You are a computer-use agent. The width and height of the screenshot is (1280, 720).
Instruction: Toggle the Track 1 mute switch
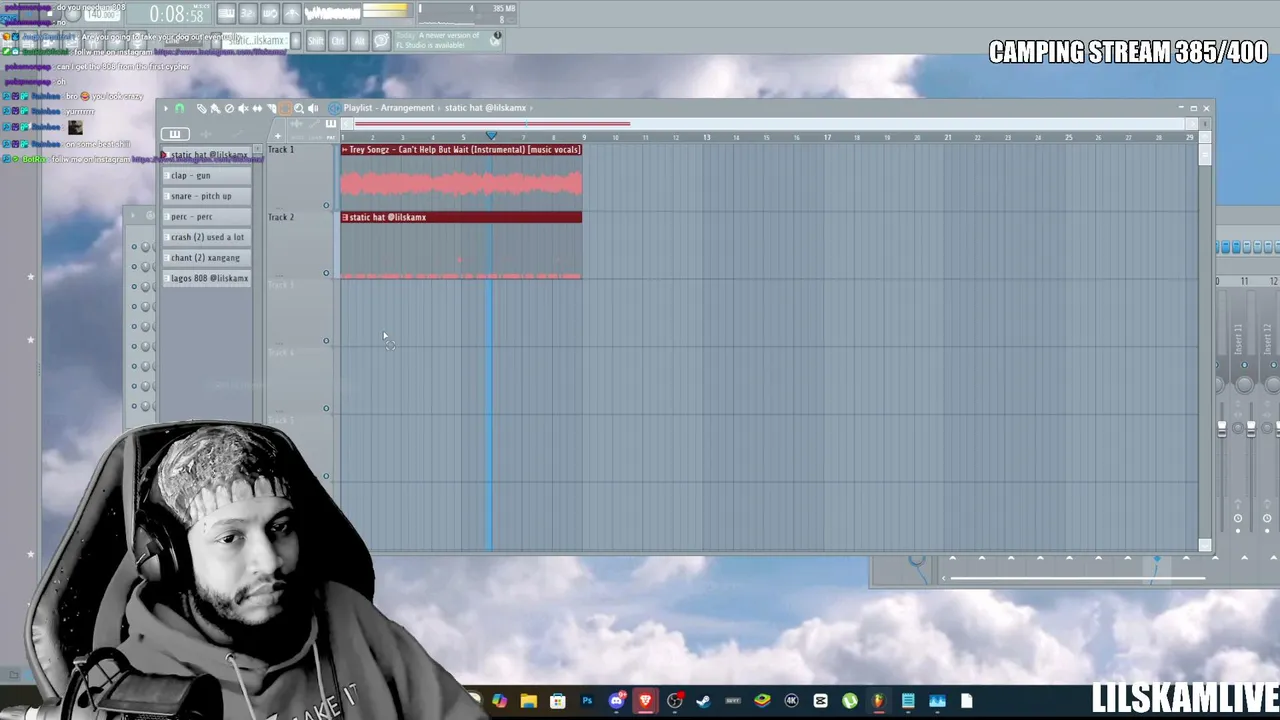[x=326, y=206]
